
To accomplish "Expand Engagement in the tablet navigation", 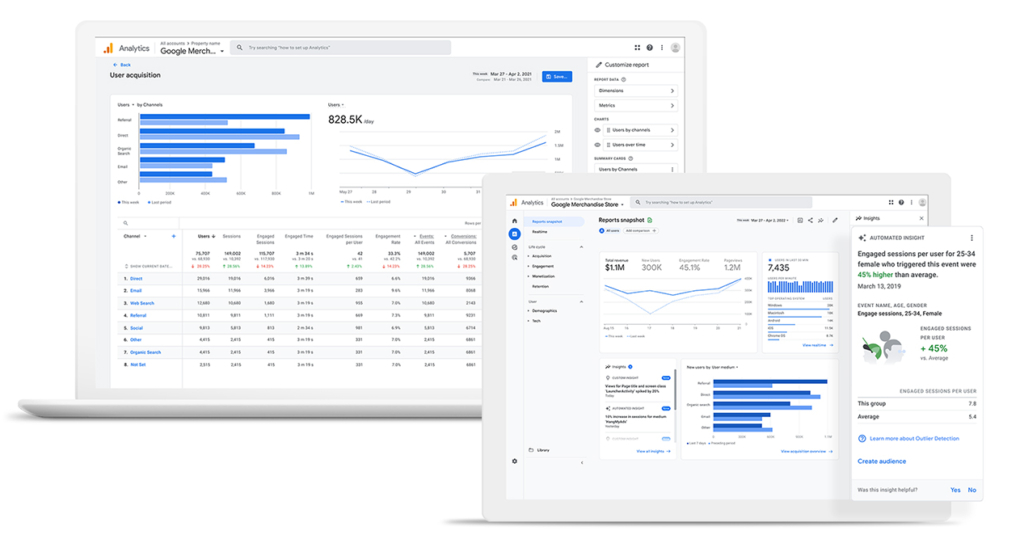I will [x=541, y=267].
